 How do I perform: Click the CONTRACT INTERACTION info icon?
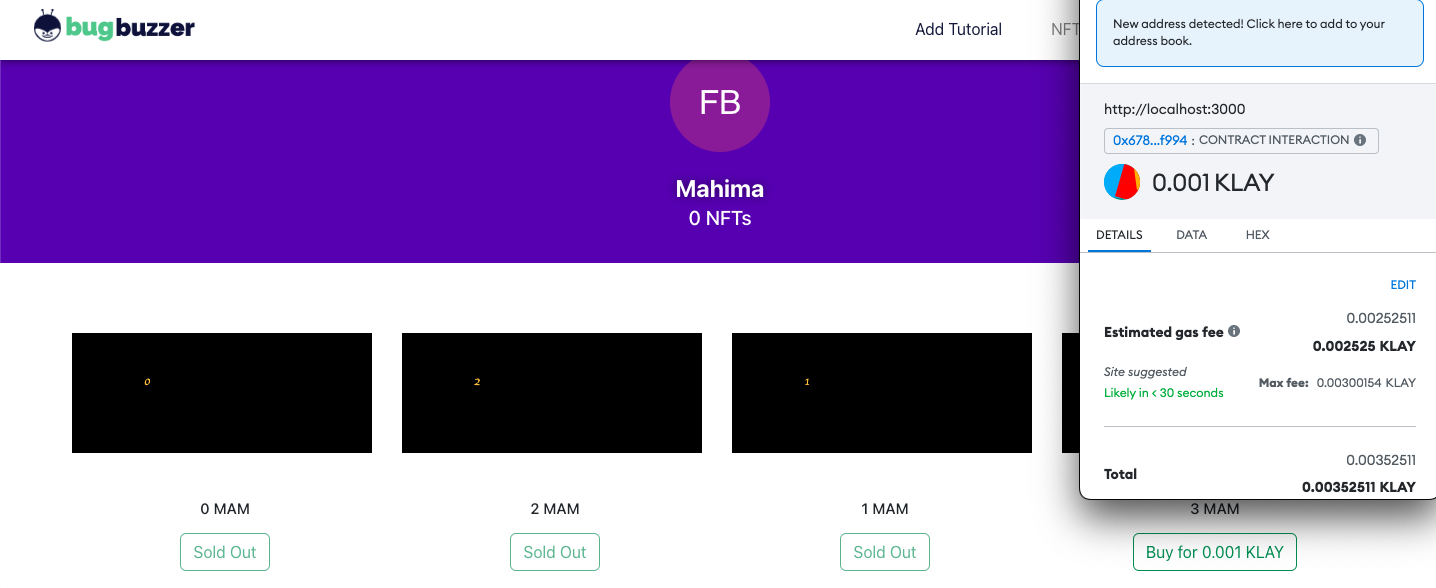coord(1360,140)
